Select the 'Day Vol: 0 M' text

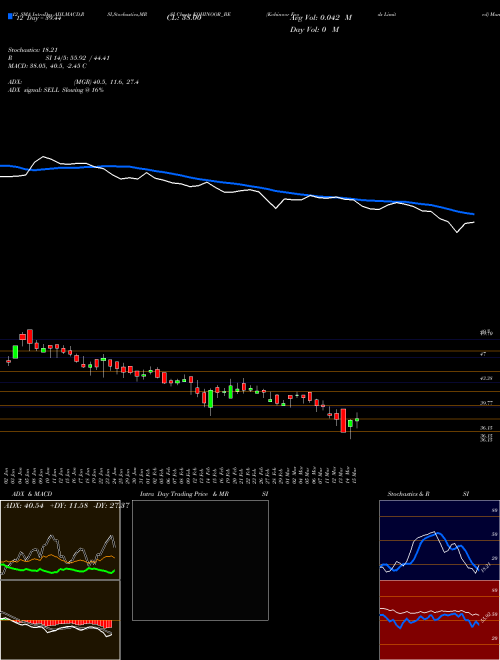[x=314, y=29]
